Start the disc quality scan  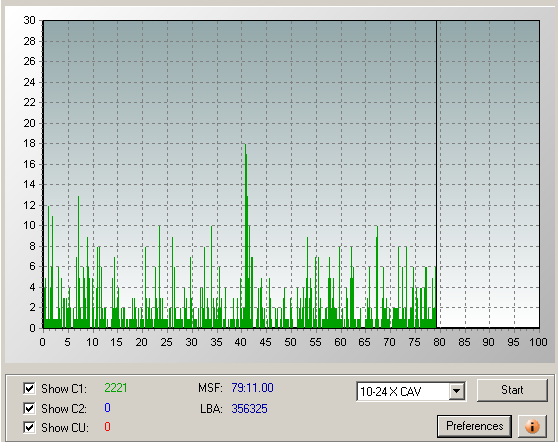pos(512,390)
